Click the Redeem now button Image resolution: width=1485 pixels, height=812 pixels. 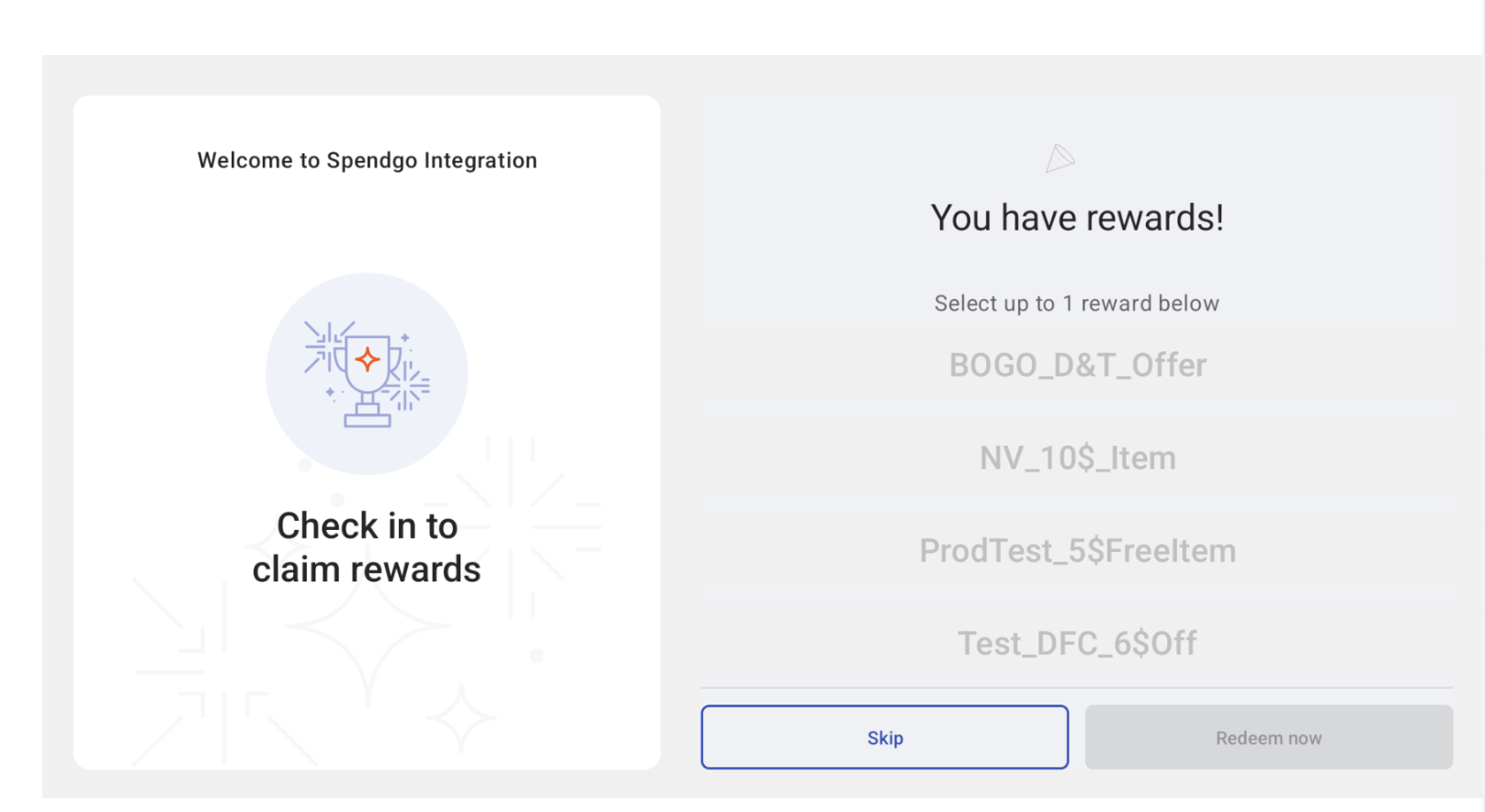(1268, 737)
